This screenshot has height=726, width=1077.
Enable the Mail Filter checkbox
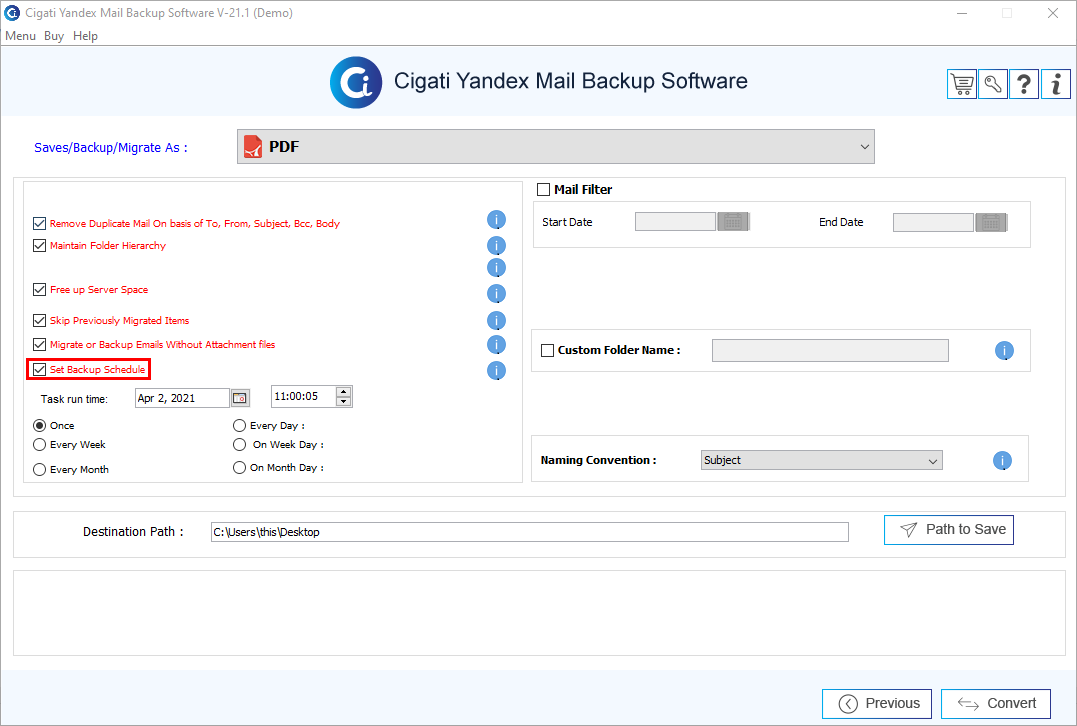(543, 190)
